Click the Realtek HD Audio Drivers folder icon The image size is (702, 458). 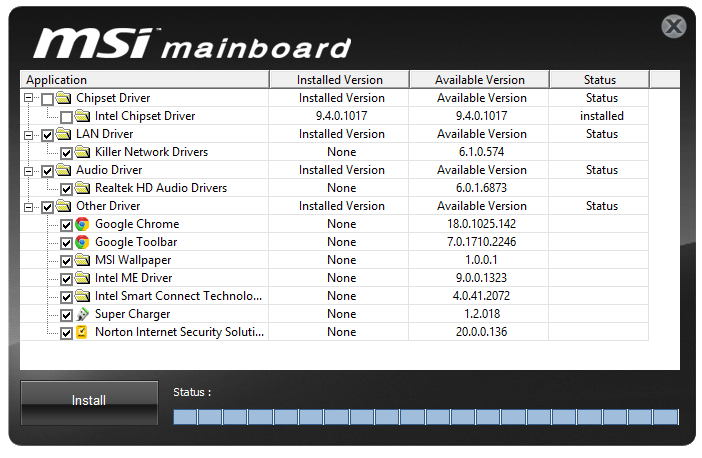[82, 188]
